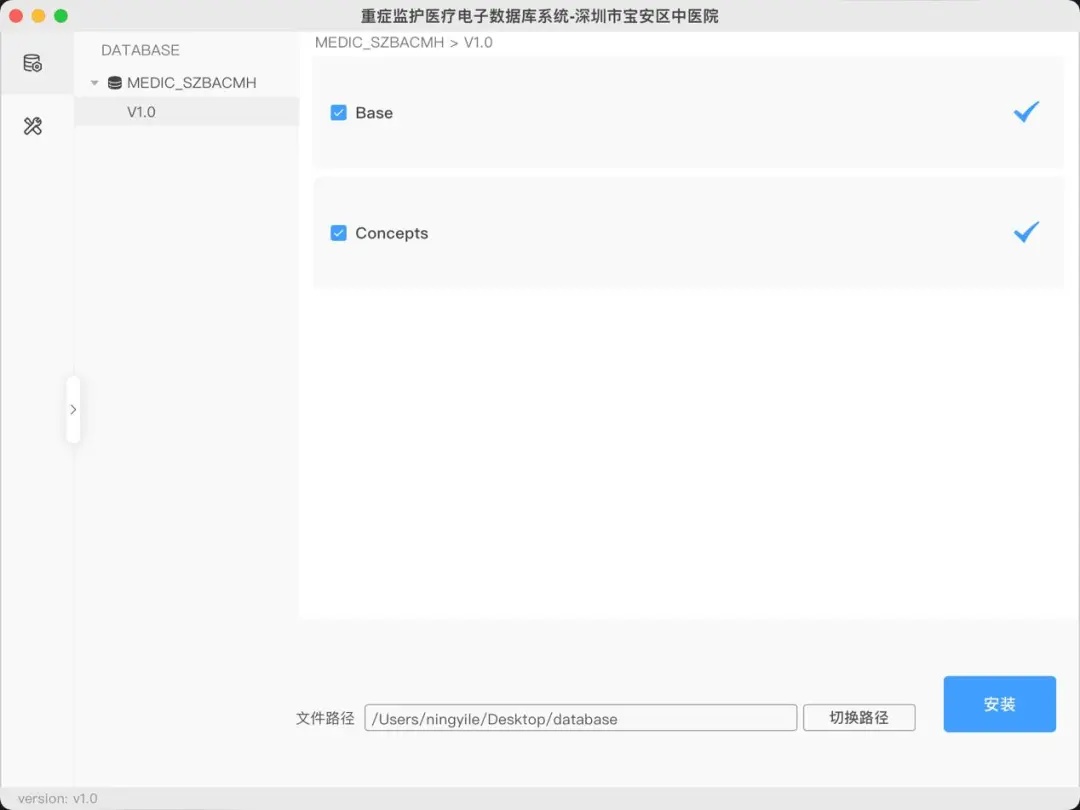Click the 切换路径 switch path button
The image size is (1080, 810).
pyautogui.click(x=859, y=718)
